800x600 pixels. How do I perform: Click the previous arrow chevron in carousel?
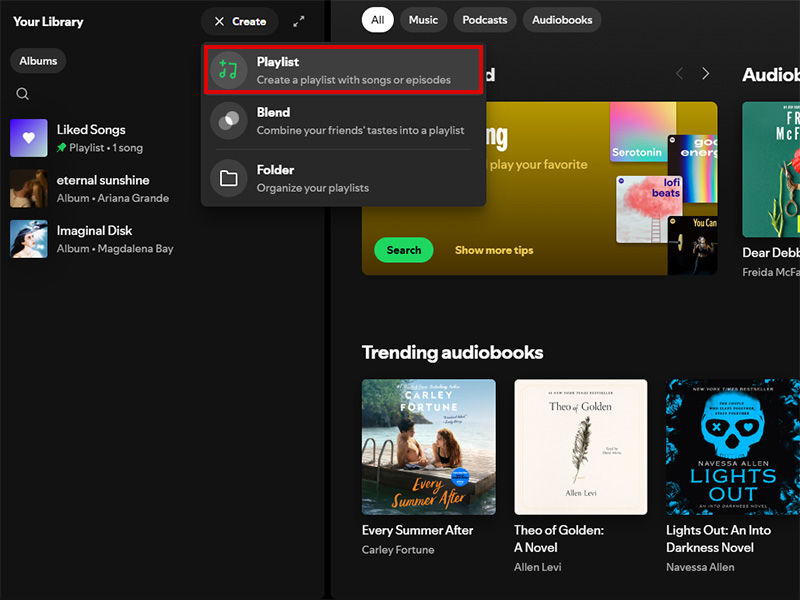coord(679,73)
